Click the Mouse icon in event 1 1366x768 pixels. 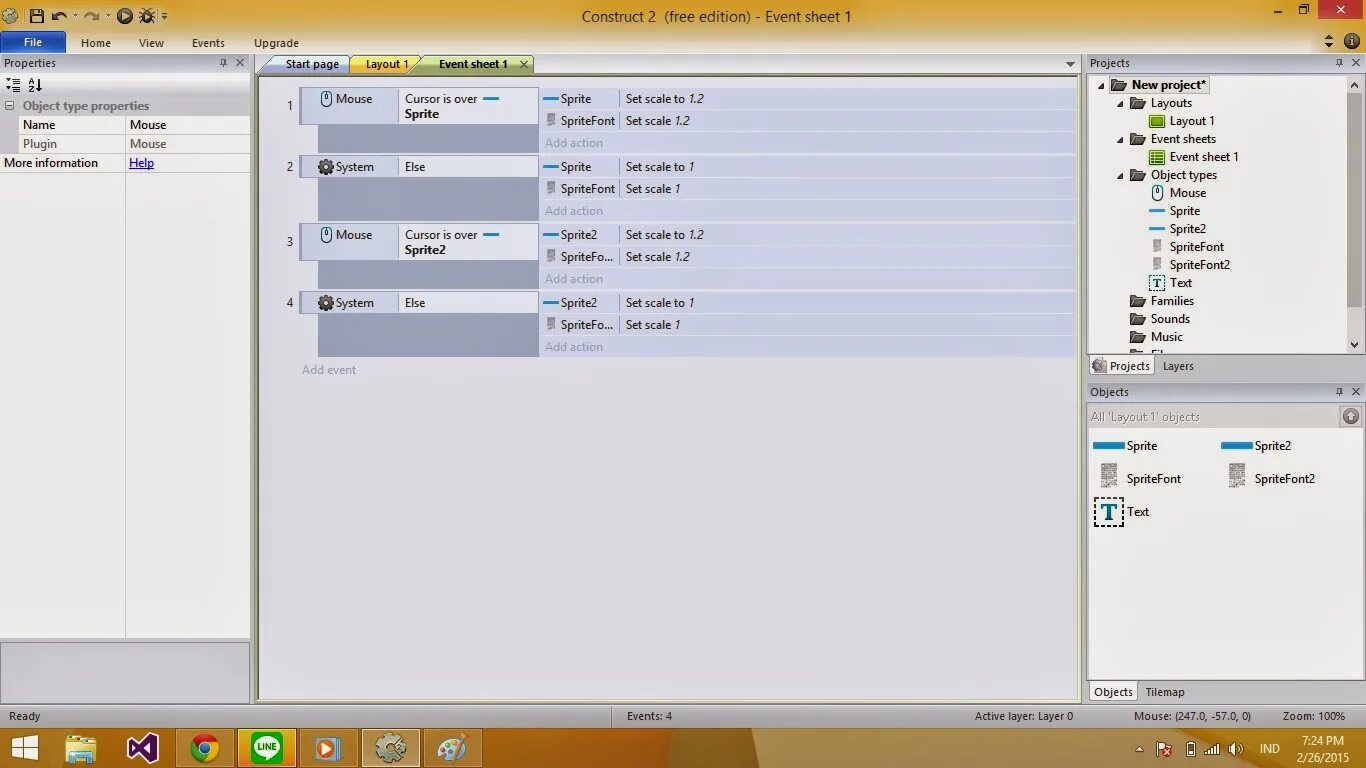tap(326, 99)
